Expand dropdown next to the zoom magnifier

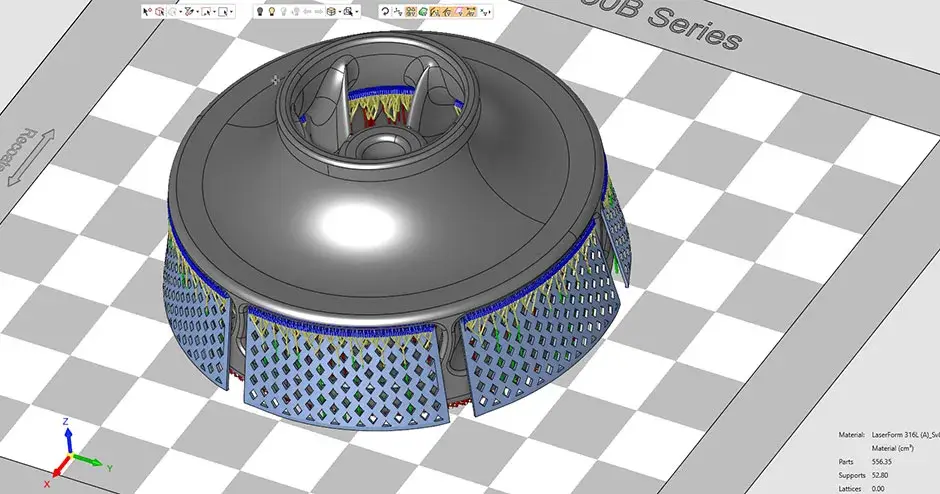357,12
